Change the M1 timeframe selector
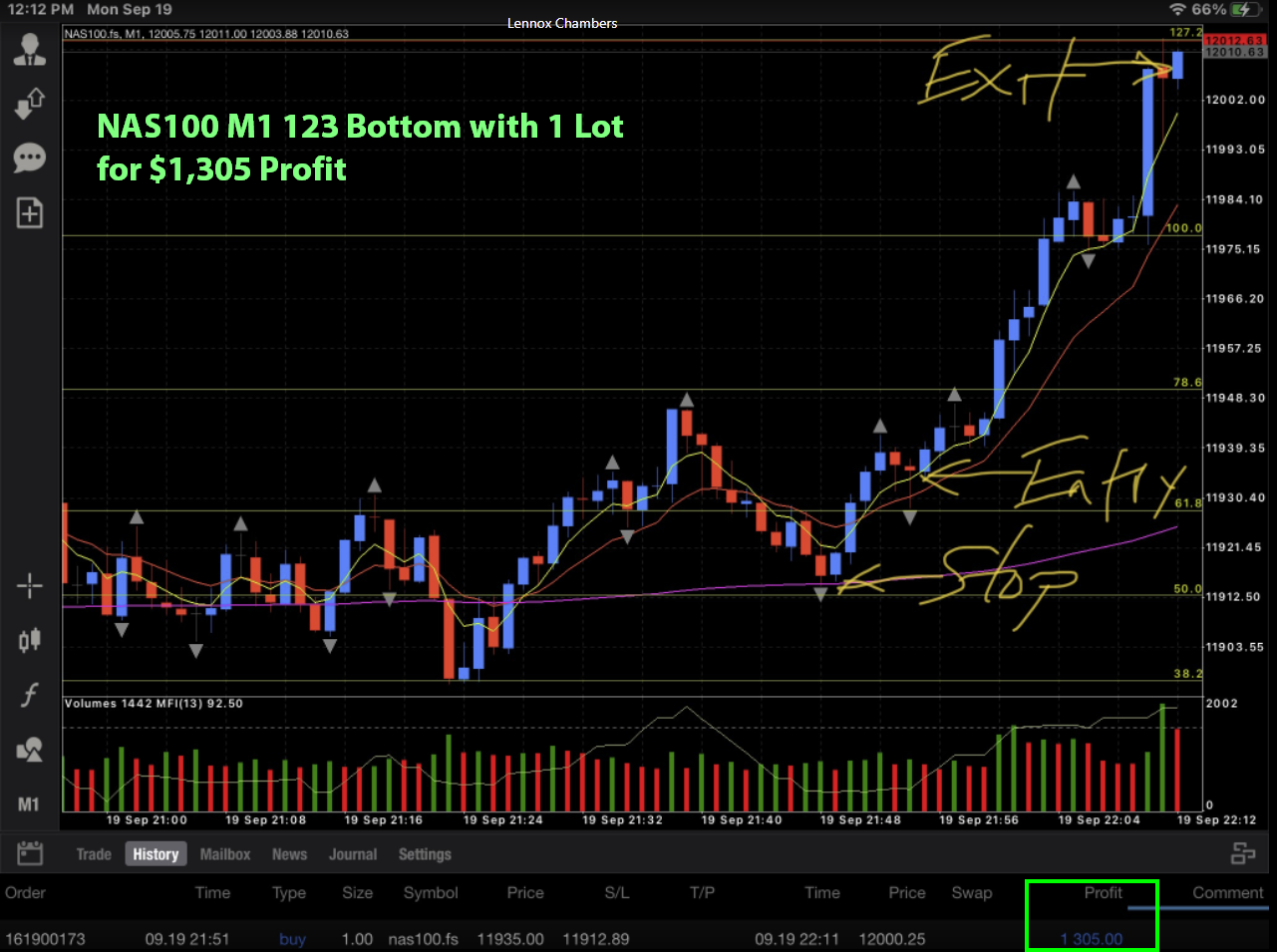The height and width of the screenshot is (952, 1277). [x=29, y=803]
